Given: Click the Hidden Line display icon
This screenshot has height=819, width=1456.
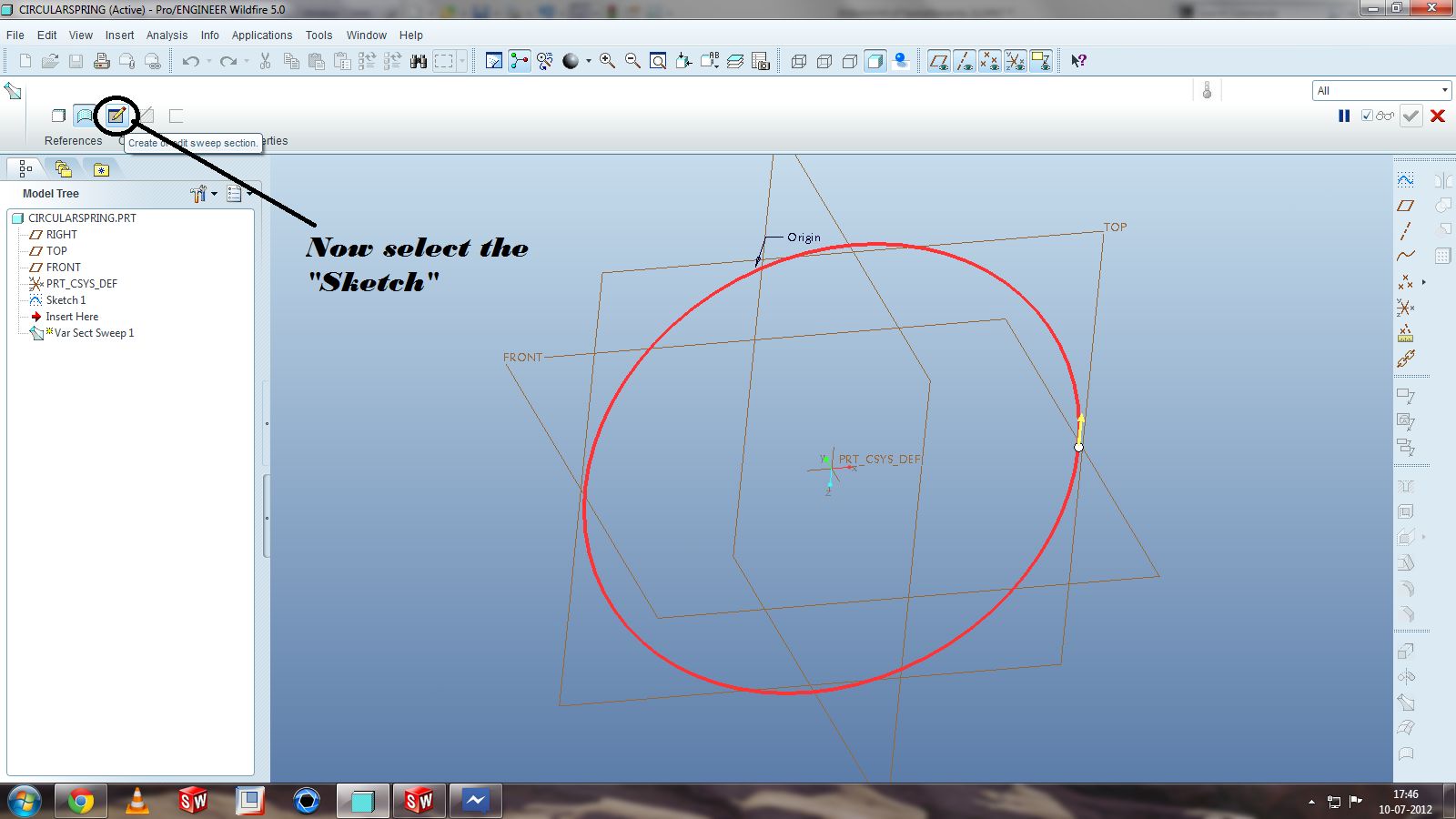Looking at the screenshot, I should (x=824, y=61).
